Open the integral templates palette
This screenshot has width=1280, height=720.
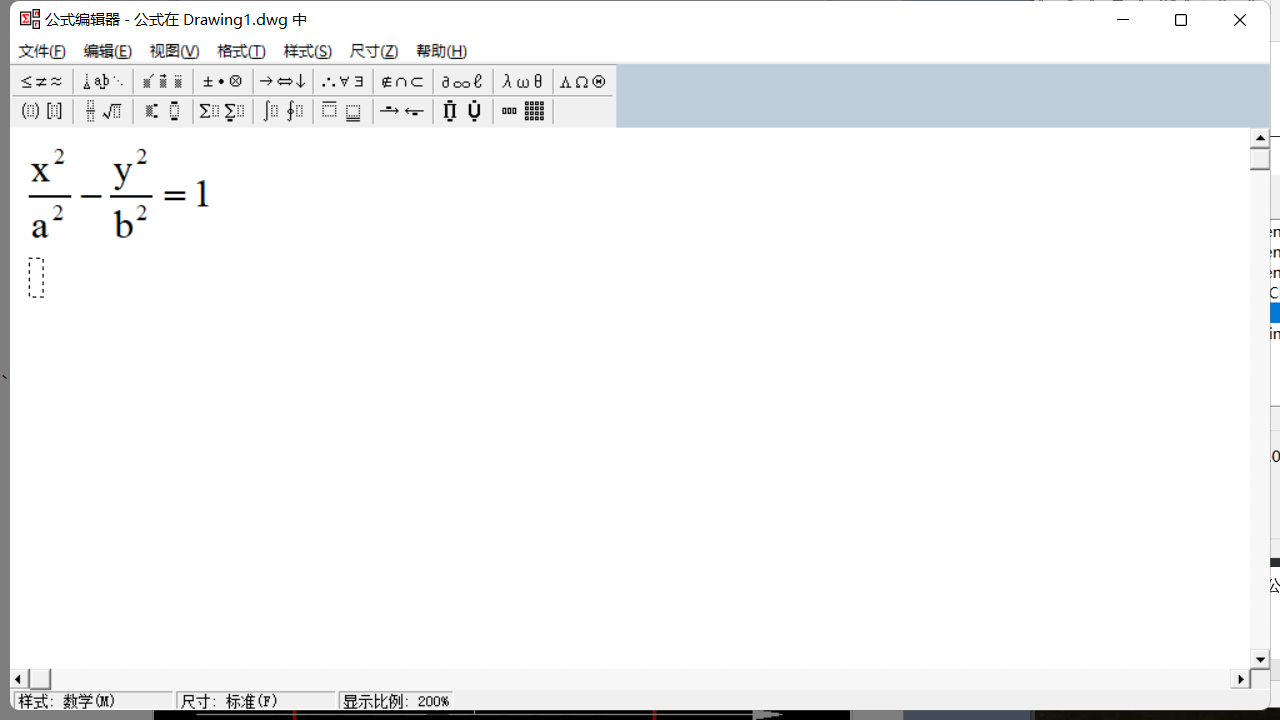click(x=283, y=111)
